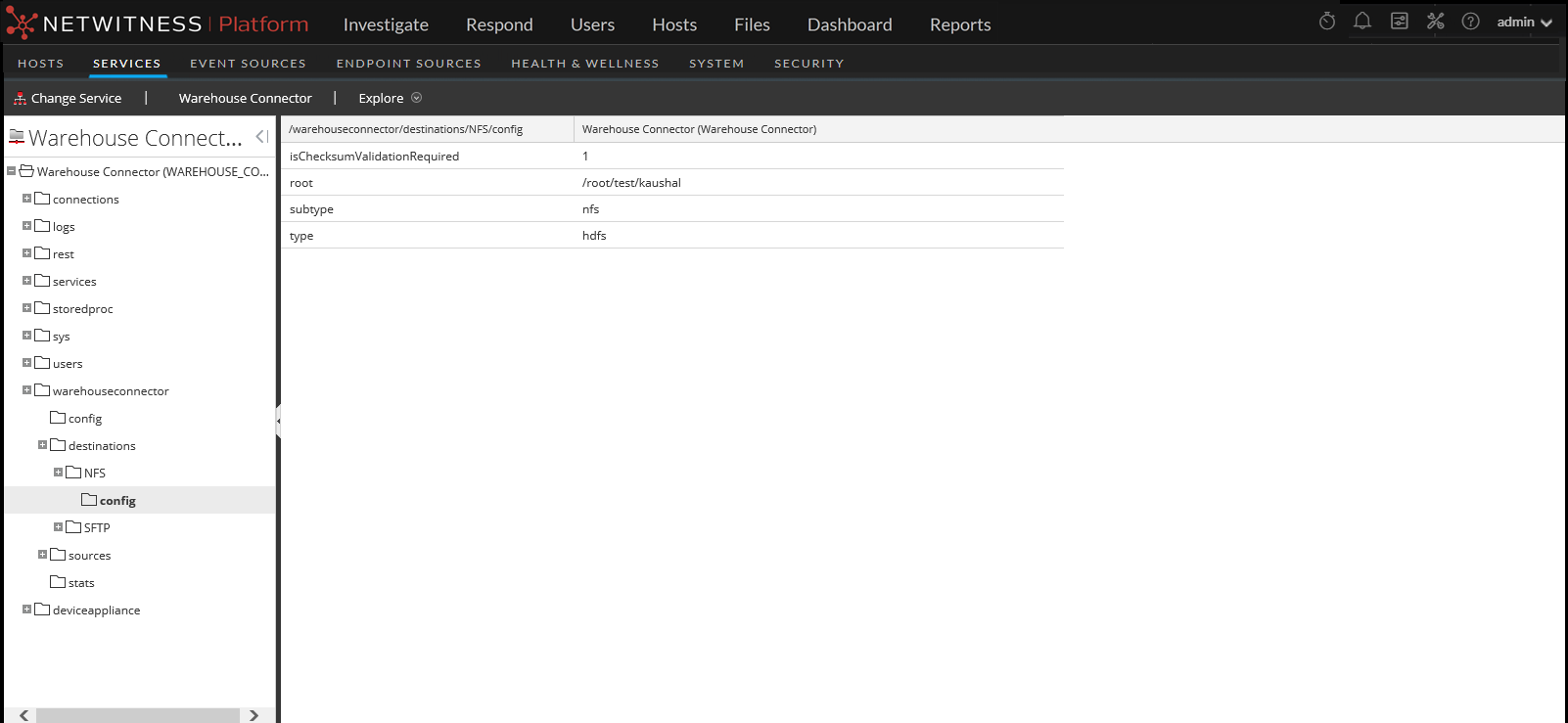Image resolution: width=1568 pixels, height=723 pixels.
Task: Click the isChecksumValidationRequired value 1
Action: coord(585,156)
